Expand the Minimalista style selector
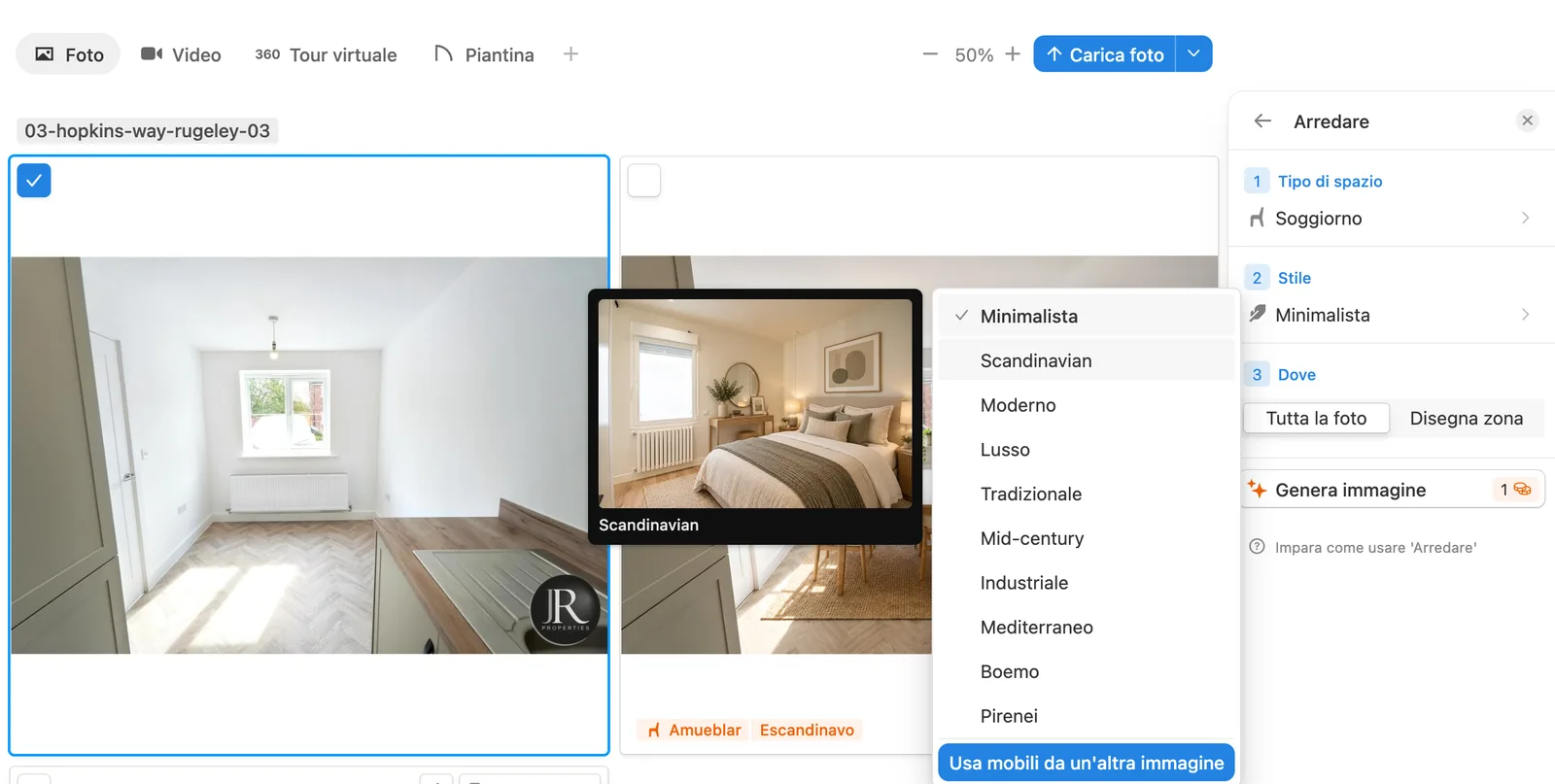The height and width of the screenshot is (784, 1555). (x=1392, y=315)
